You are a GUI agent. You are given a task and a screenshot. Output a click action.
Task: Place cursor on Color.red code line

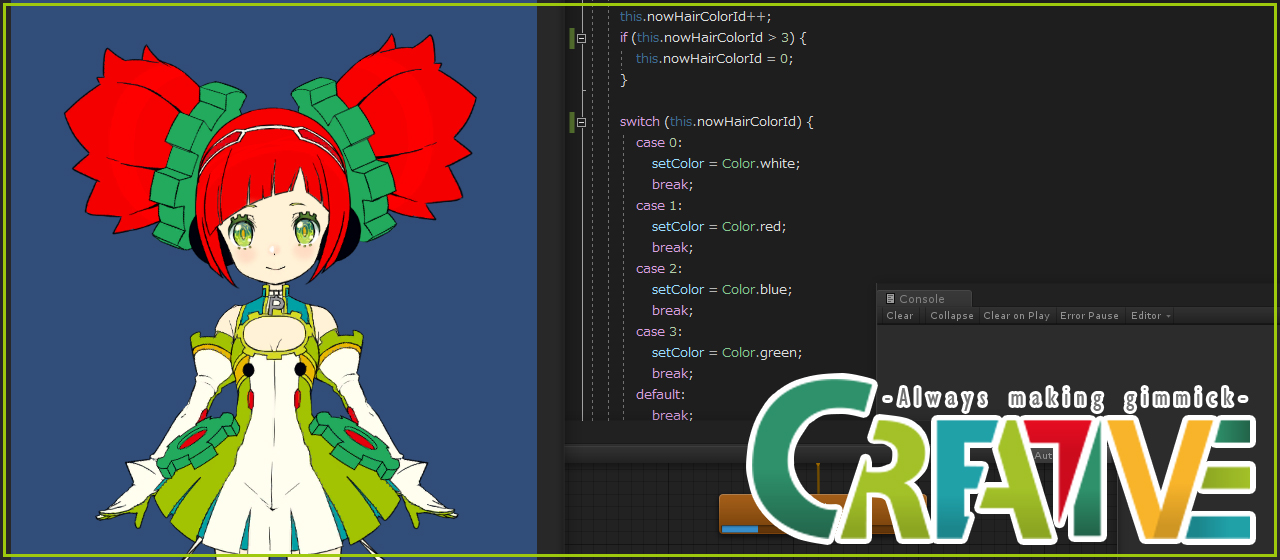coord(718,227)
